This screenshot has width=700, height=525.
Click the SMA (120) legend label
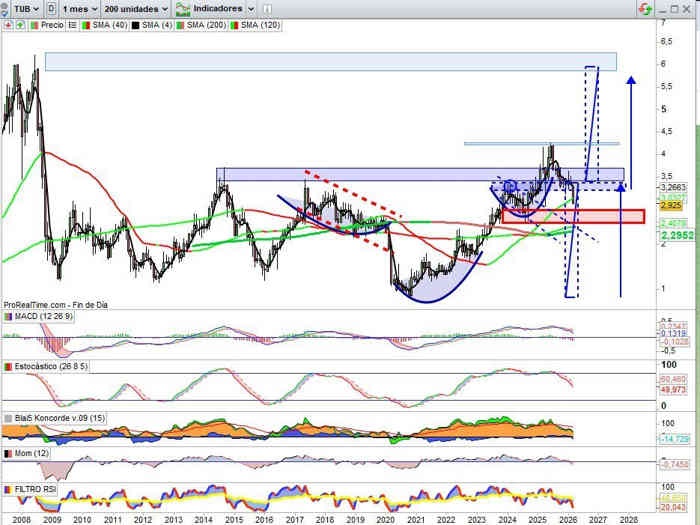pyautogui.click(x=257, y=24)
